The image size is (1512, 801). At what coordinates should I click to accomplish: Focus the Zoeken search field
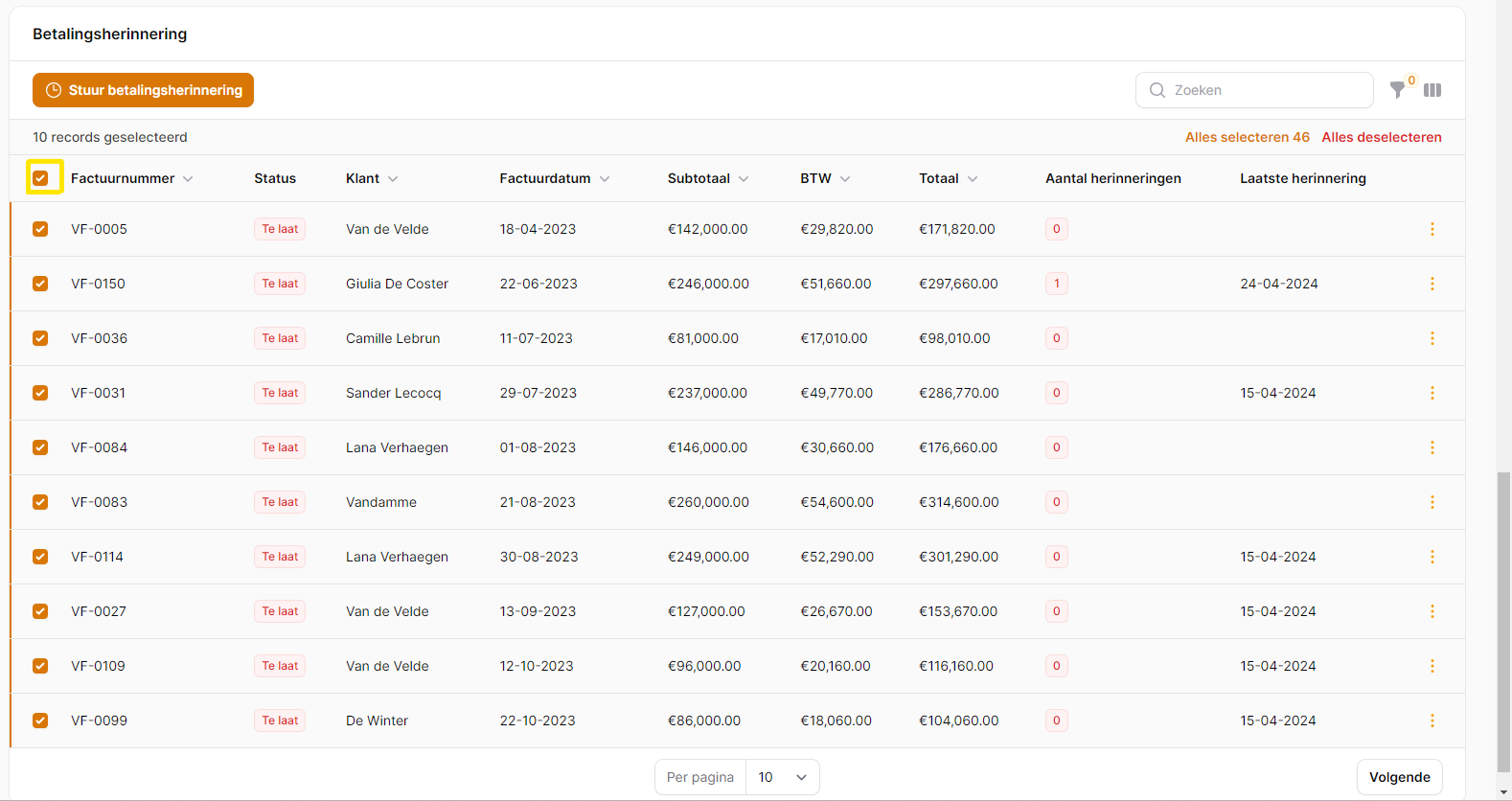(1265, 90)
